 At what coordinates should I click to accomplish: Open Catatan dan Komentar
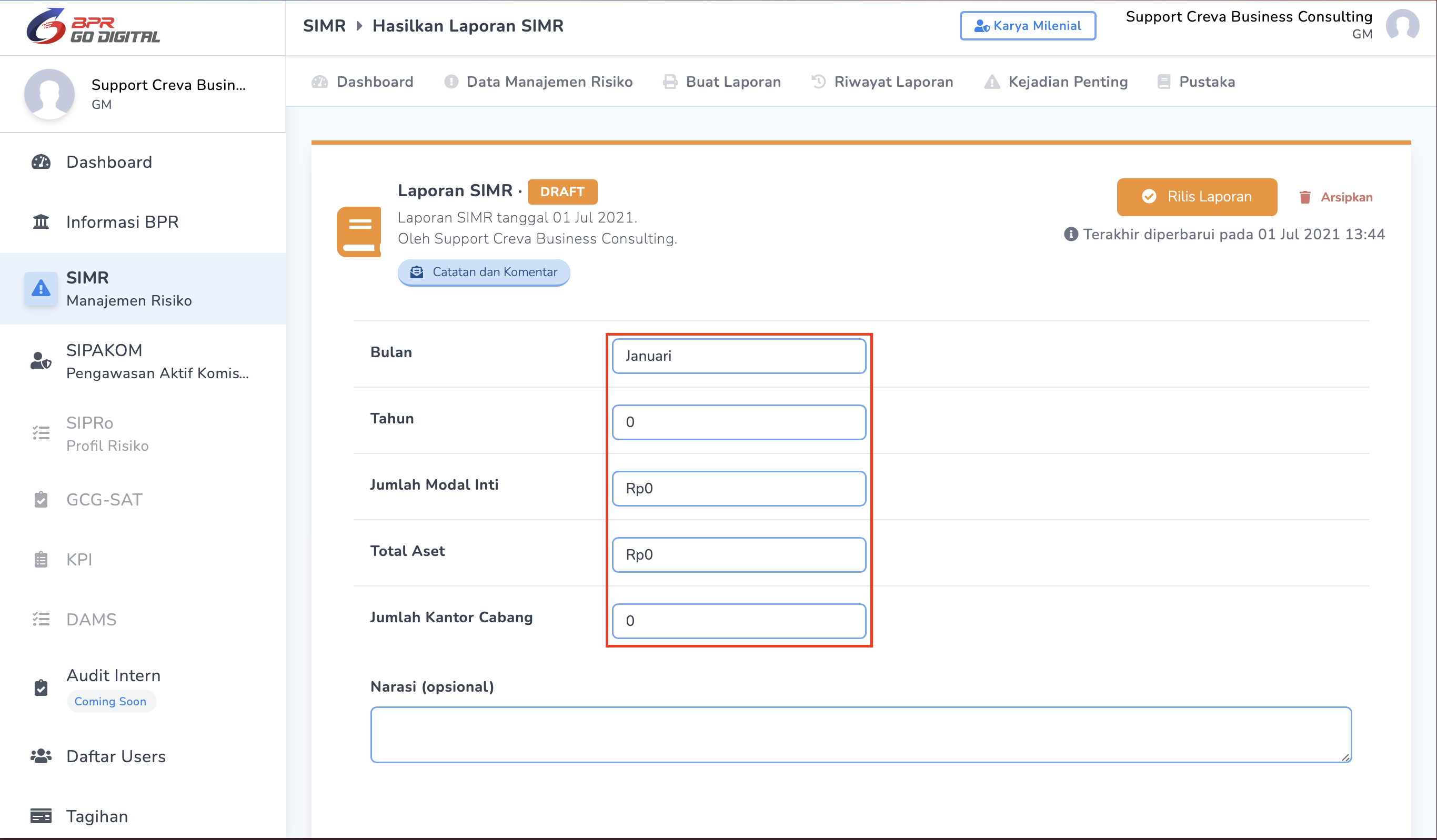484,272
